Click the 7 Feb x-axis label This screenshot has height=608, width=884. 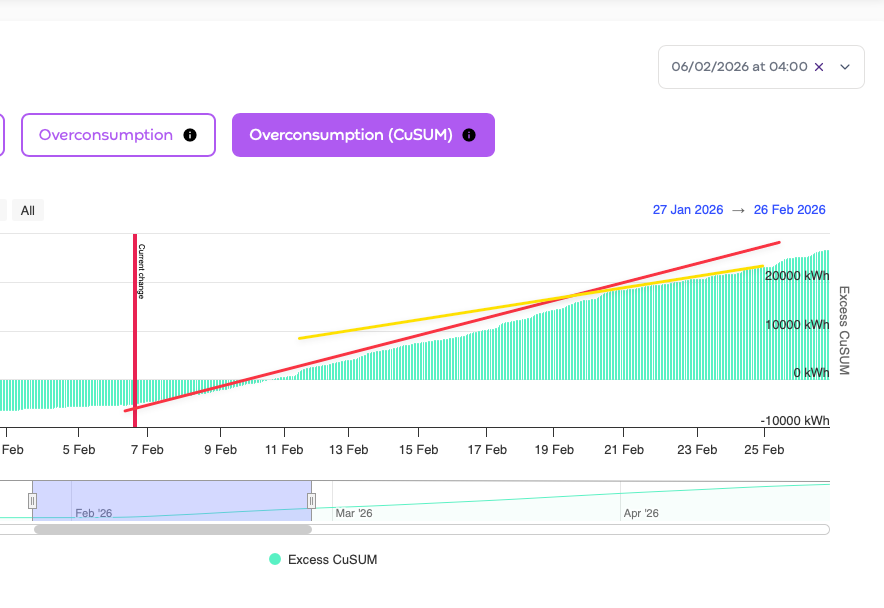click(147, 450)
